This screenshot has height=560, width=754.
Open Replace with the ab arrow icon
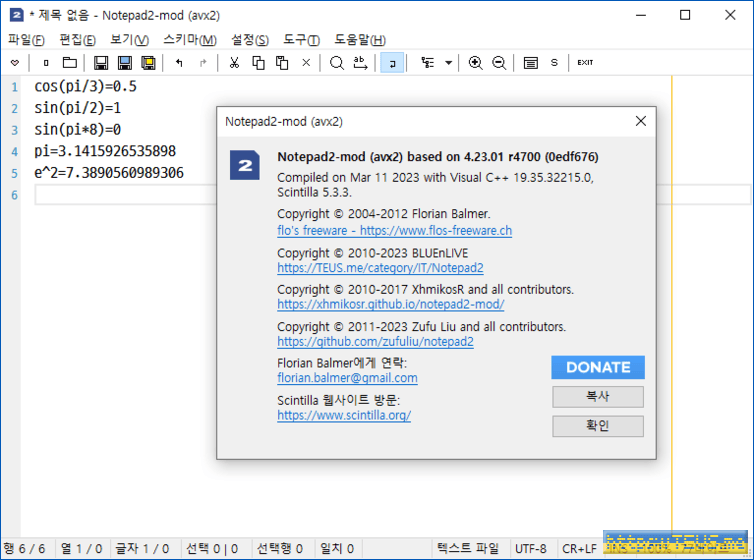(x=361, y=63)
